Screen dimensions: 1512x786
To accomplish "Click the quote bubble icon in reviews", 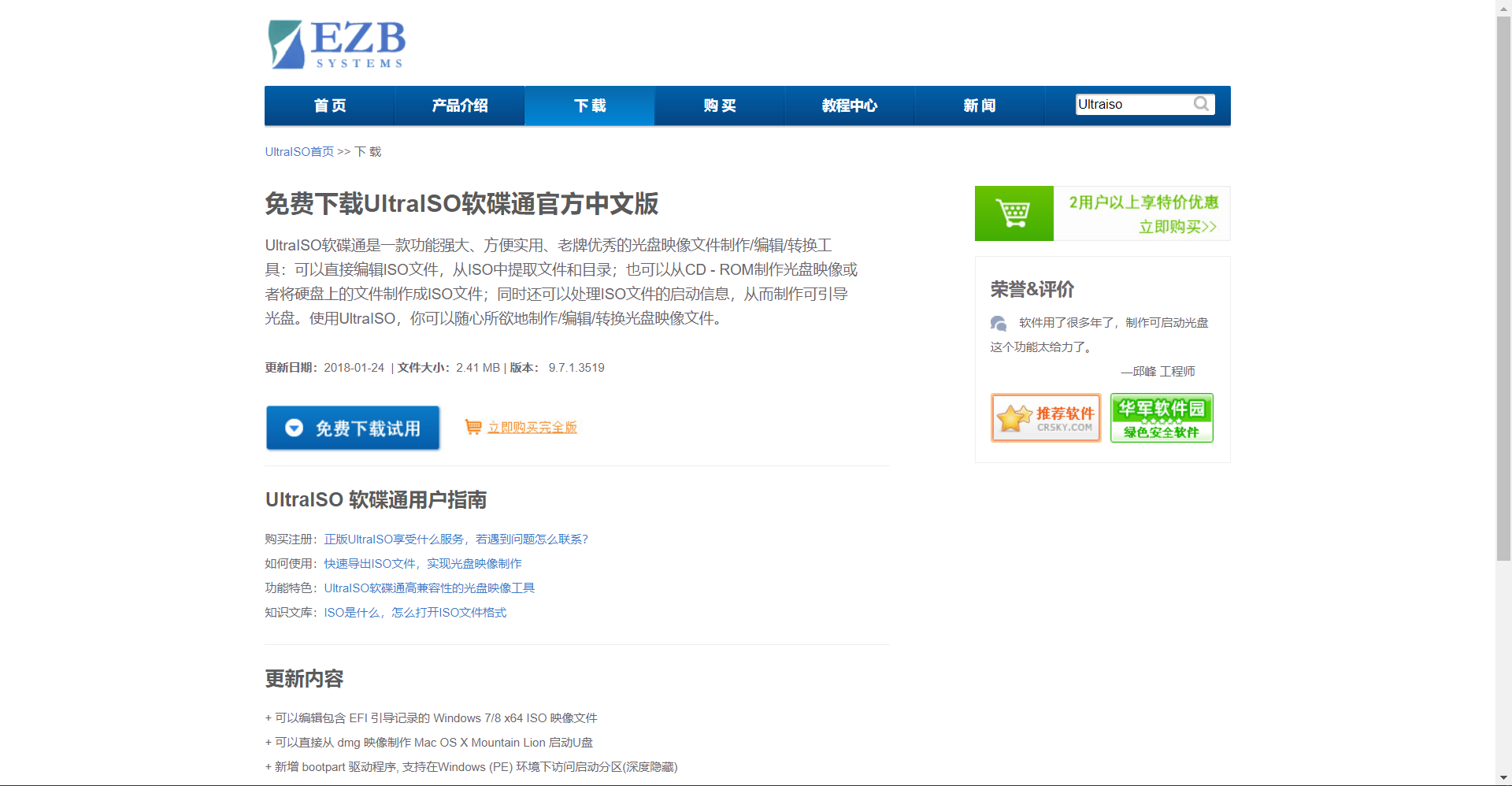I will click(x=999, y=323).
